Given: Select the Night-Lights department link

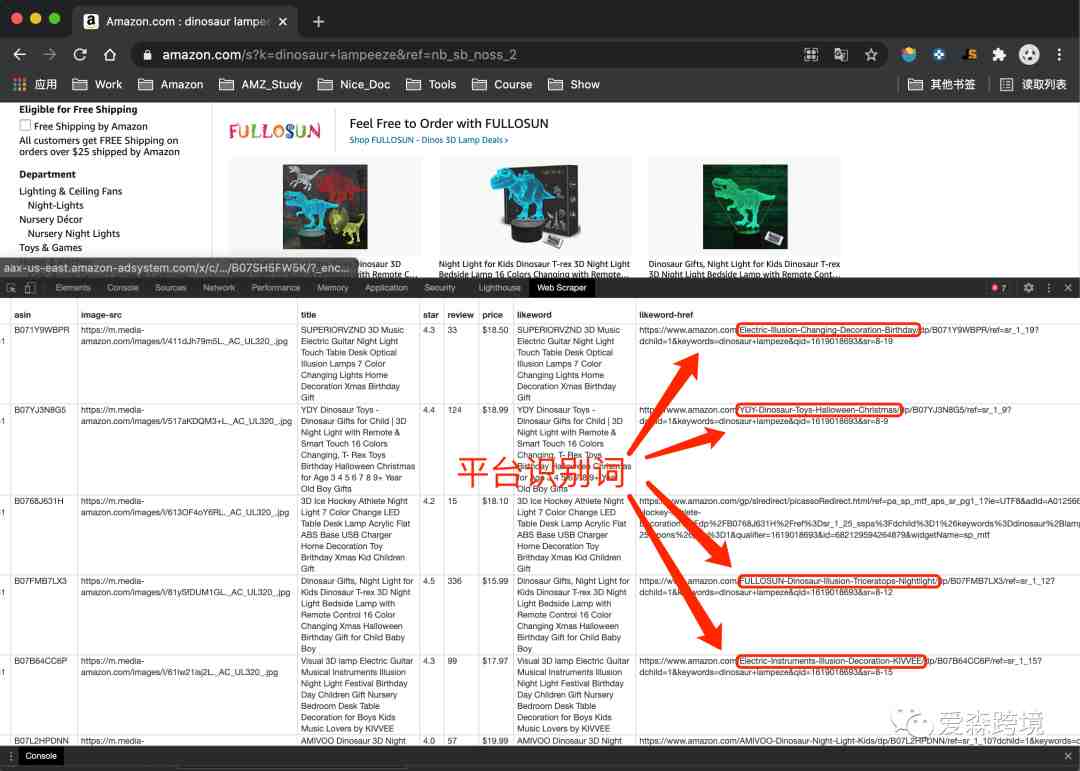Looking at the screenshot, I should pyautogui.click(x=55, y=205).
